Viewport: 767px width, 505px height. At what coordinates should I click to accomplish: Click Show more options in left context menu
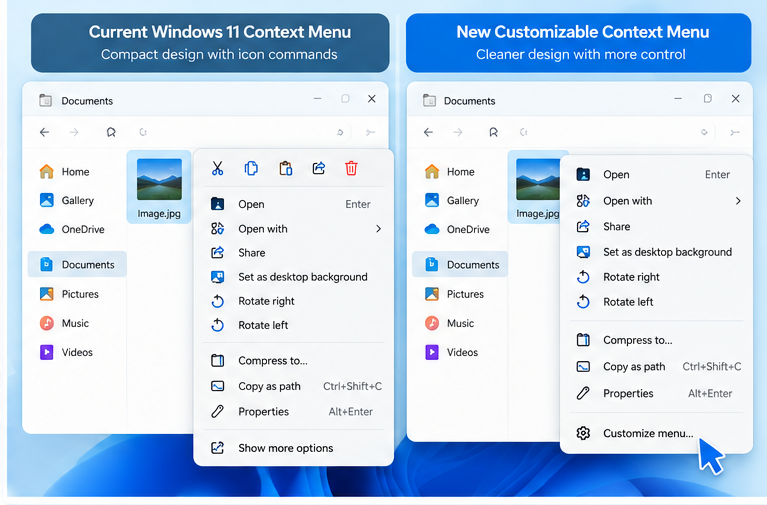(293, 448)
